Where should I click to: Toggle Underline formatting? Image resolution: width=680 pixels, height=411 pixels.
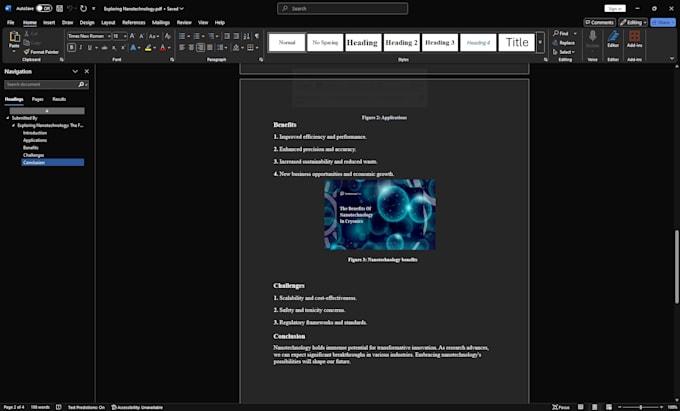89,48
